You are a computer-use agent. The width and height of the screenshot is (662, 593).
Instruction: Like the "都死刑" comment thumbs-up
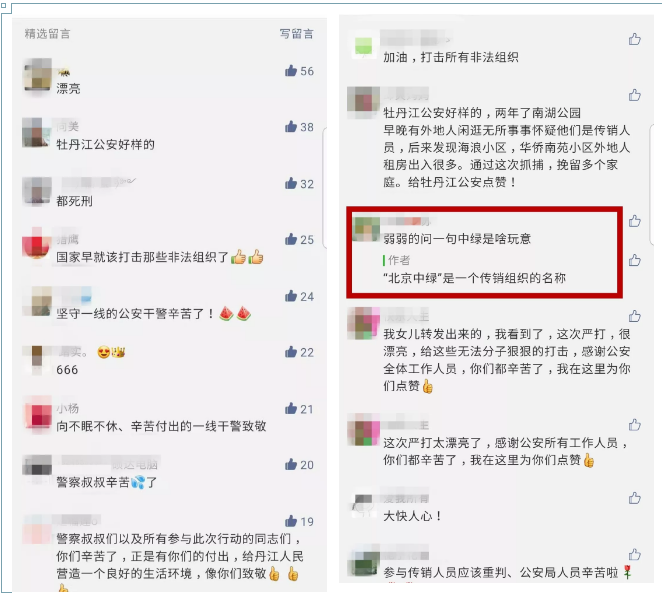pos(291,183)
